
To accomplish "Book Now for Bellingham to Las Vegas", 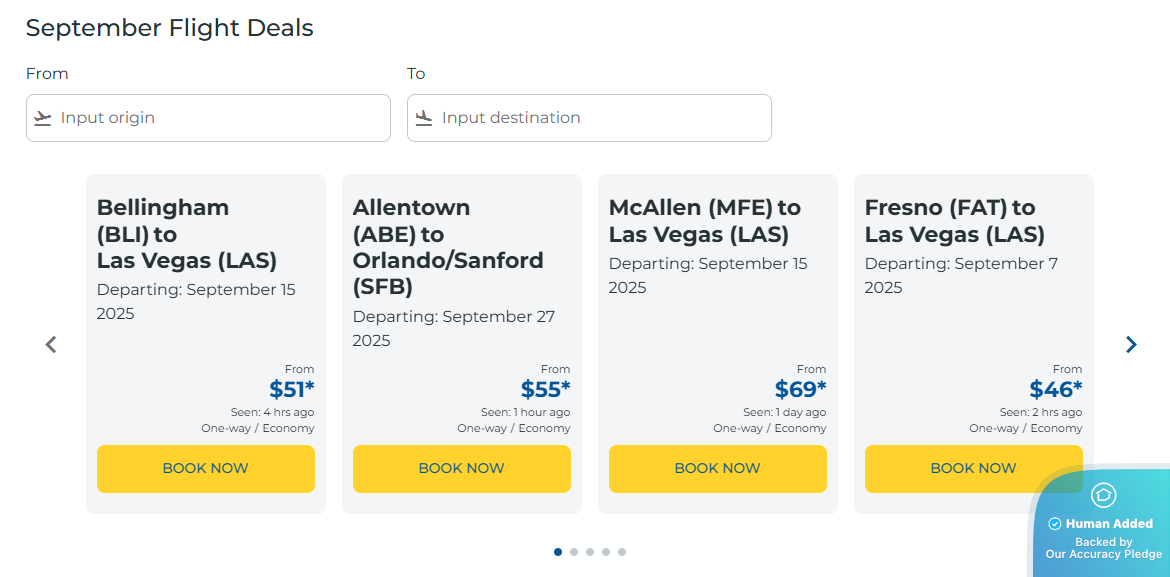I will point(205,468).
